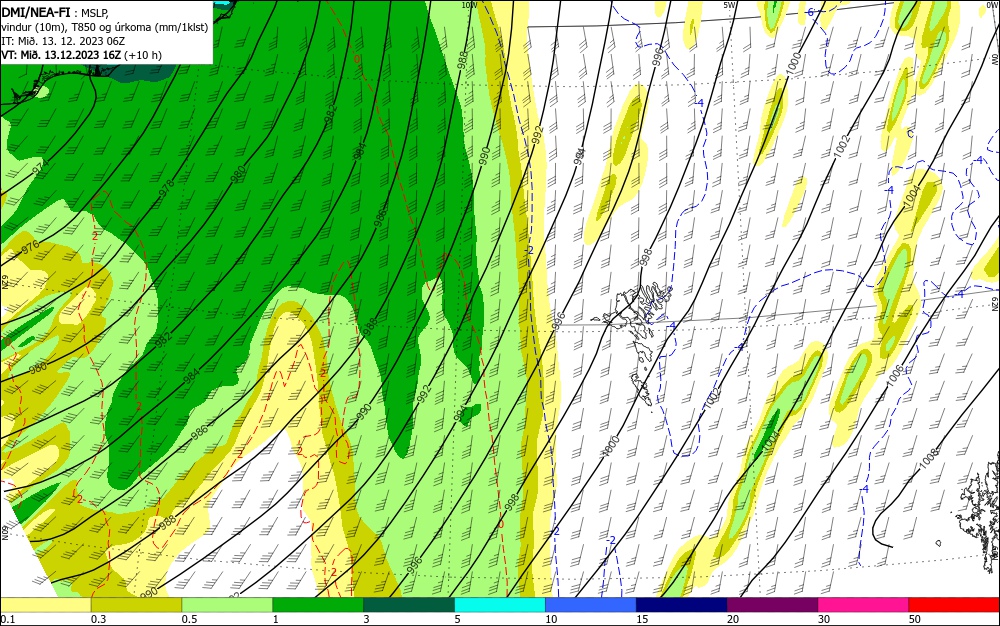Click the legend value "0.3"
The image size is (1000, 626).
[98, 619]
